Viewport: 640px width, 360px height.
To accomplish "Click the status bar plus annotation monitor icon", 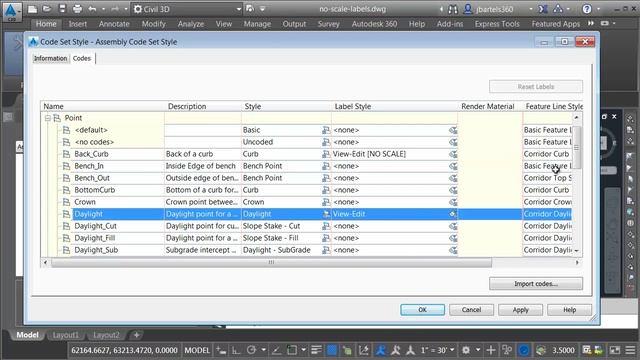I will coord(491,350).
